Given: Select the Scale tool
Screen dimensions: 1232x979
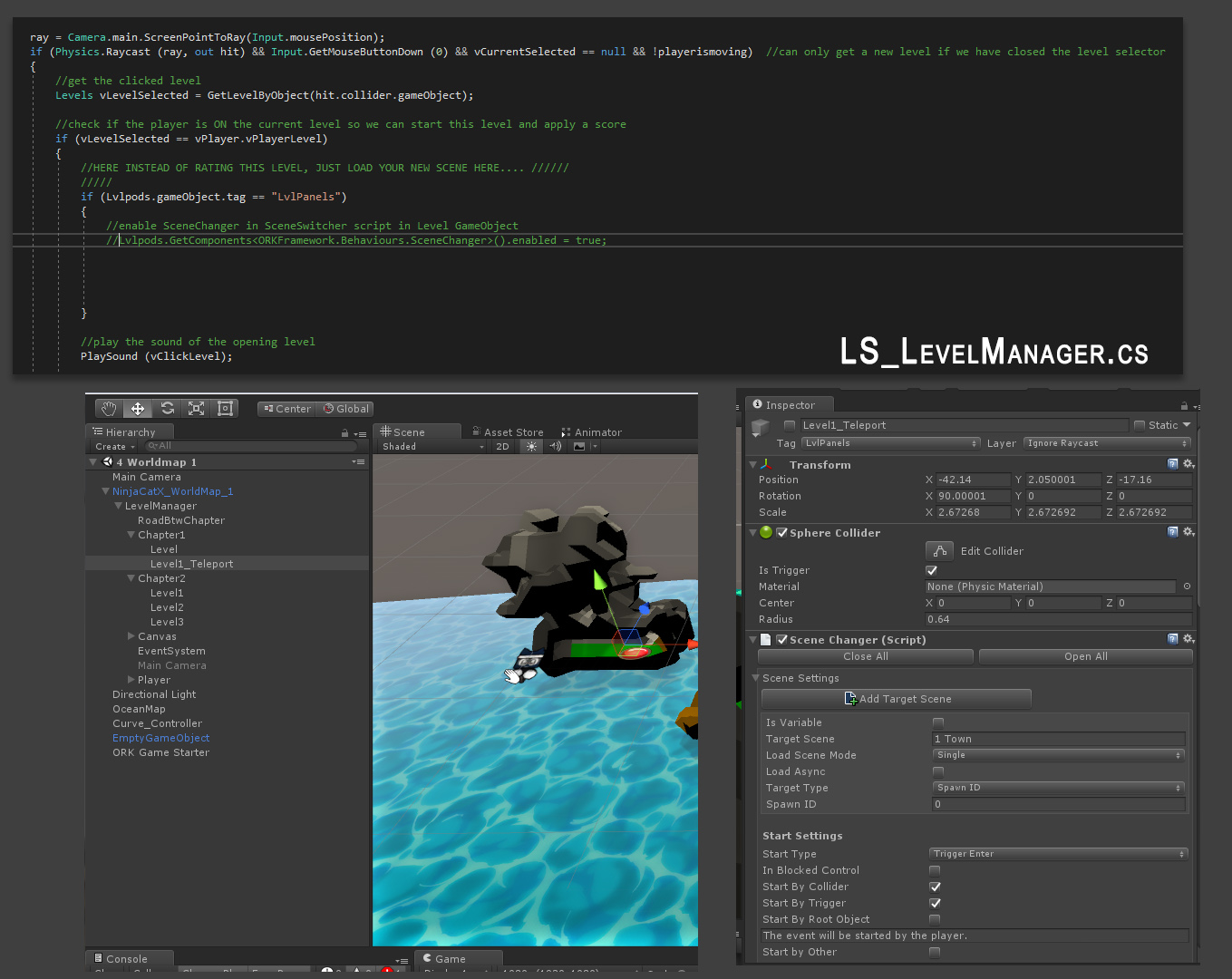Looking at the screenshot, I should pyautogui.click(x=196, y=409).
